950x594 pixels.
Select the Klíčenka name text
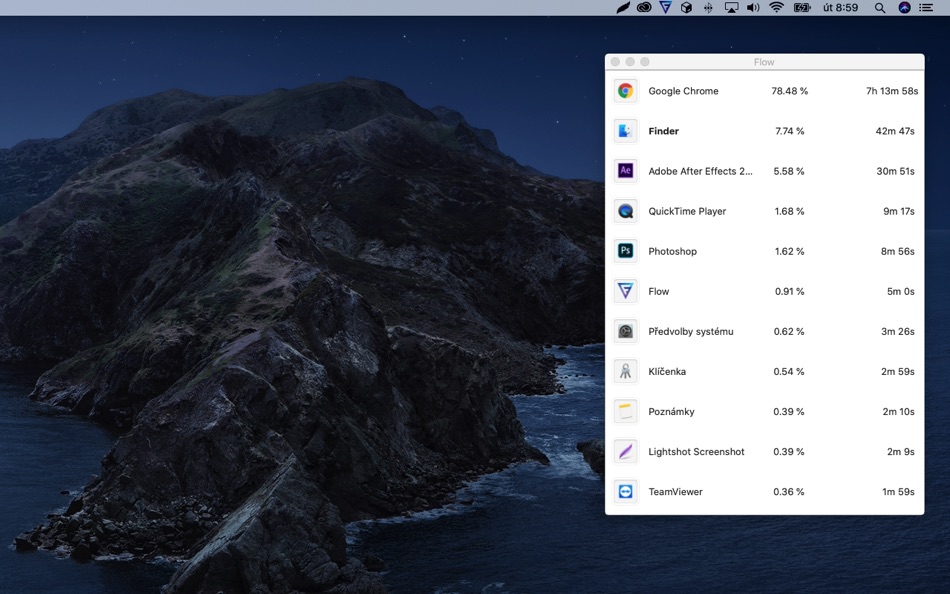pos(667,371)
